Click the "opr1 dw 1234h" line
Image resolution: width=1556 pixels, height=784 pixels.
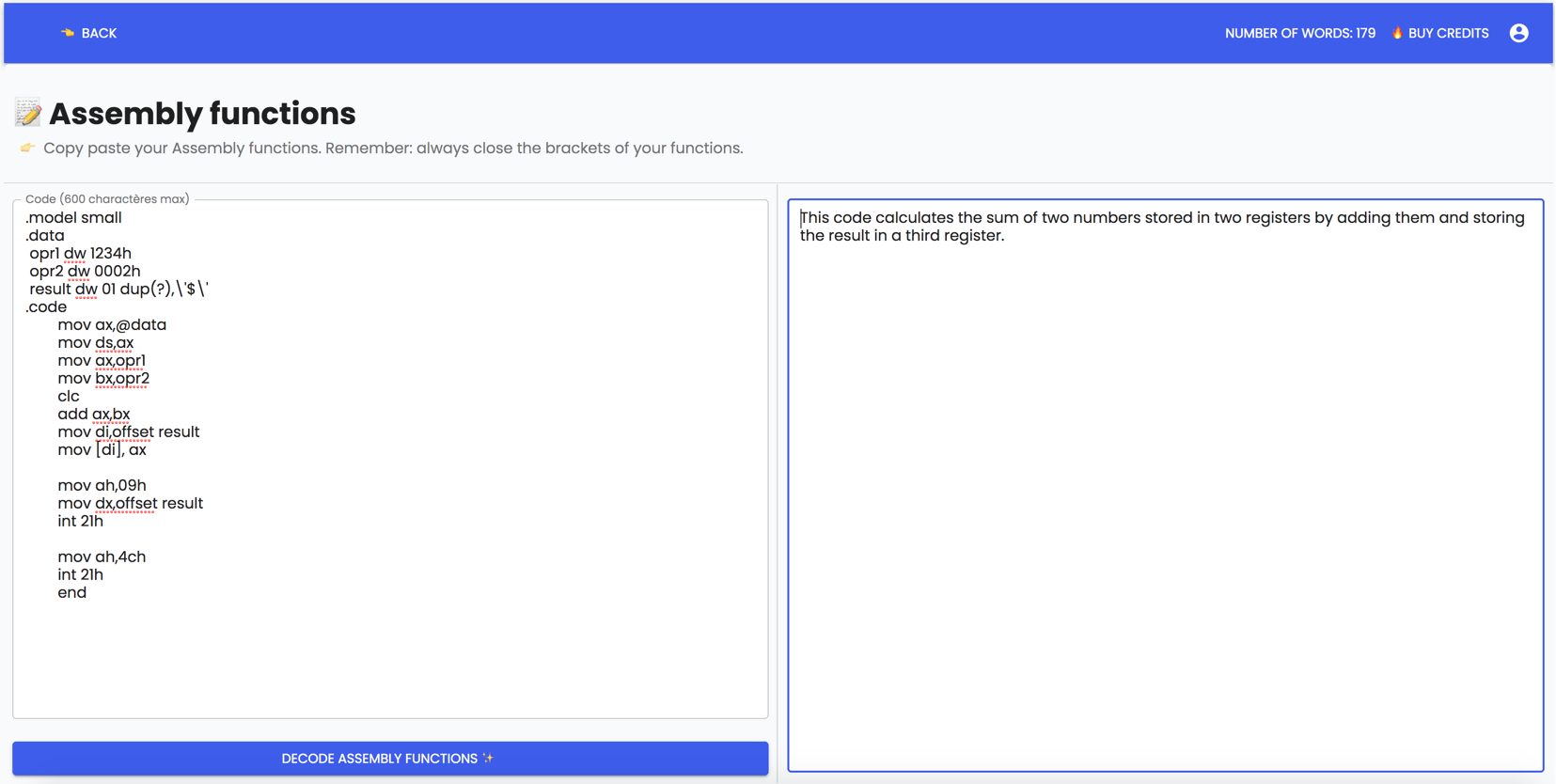(80, 254)
